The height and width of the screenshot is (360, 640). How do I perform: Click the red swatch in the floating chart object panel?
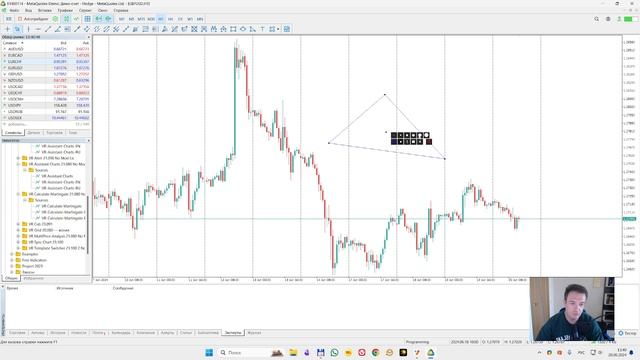coord(429,142)
